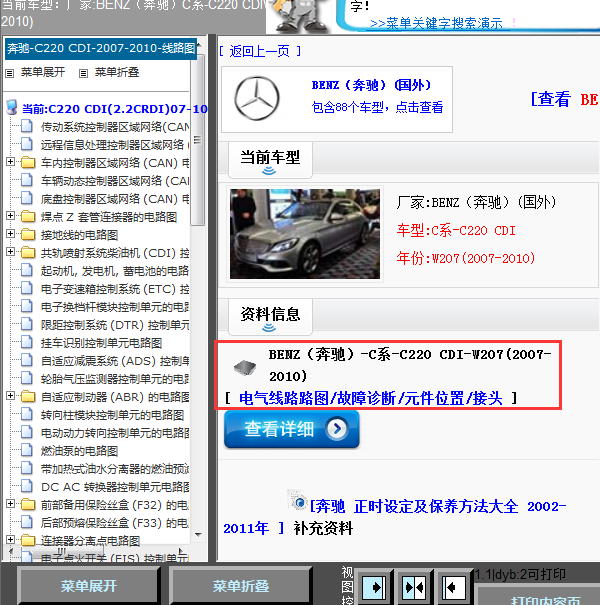The width and height of the screenshot is (600, 605).
Task: Click the folder icon for 连接器分离点电路图
Action: click(28, 541)
